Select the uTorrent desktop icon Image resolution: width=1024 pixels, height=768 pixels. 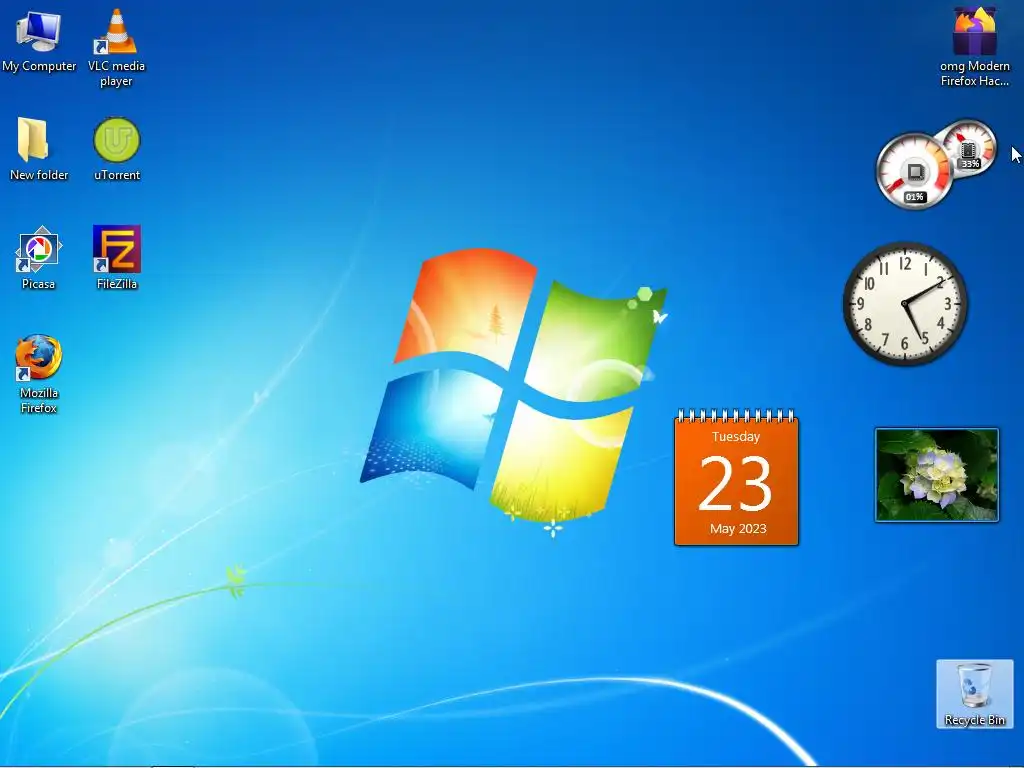coord(117,149)
